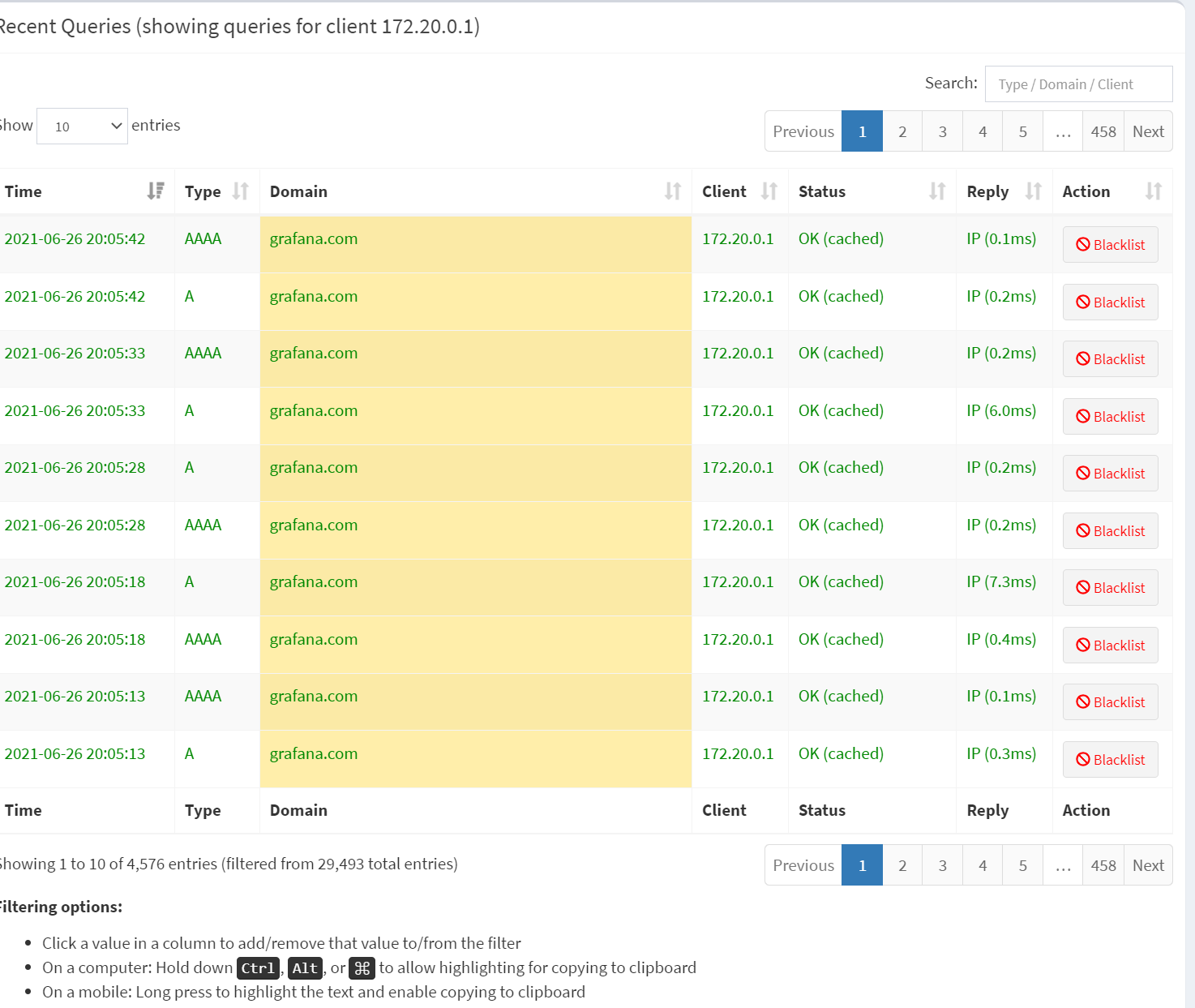
Task: Open the Show entries dropdown
Action: [81, 126]
